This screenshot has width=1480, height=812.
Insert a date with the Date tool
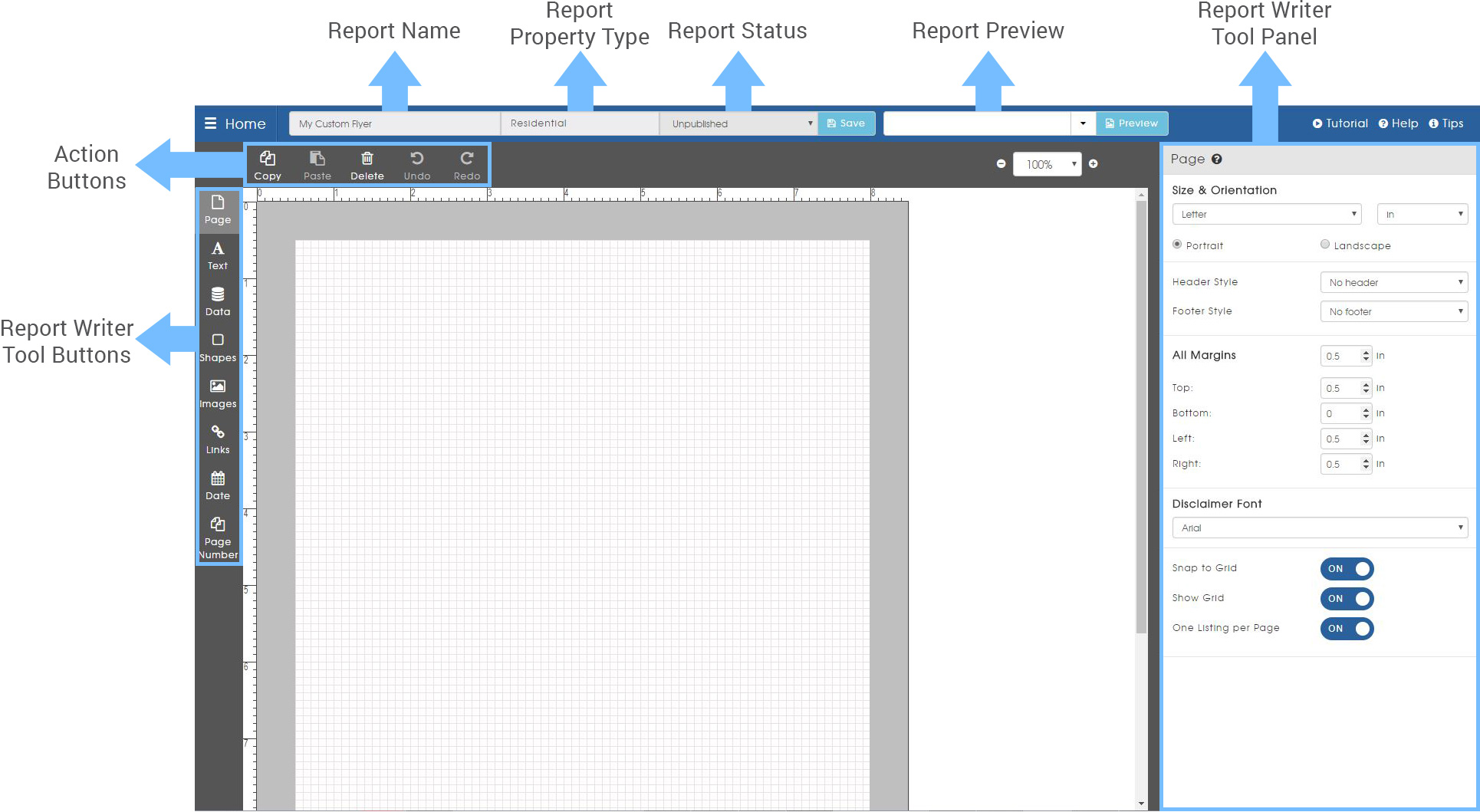[218, 484]
